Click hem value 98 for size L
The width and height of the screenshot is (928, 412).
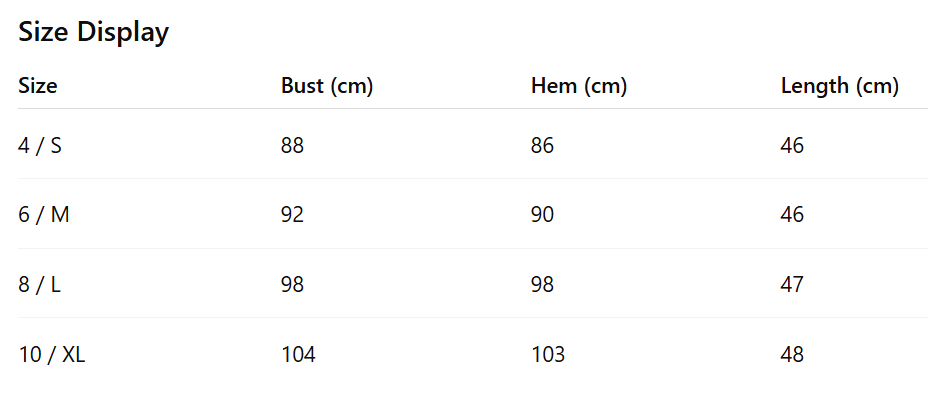pyautogui.click(x=542, y=284)
